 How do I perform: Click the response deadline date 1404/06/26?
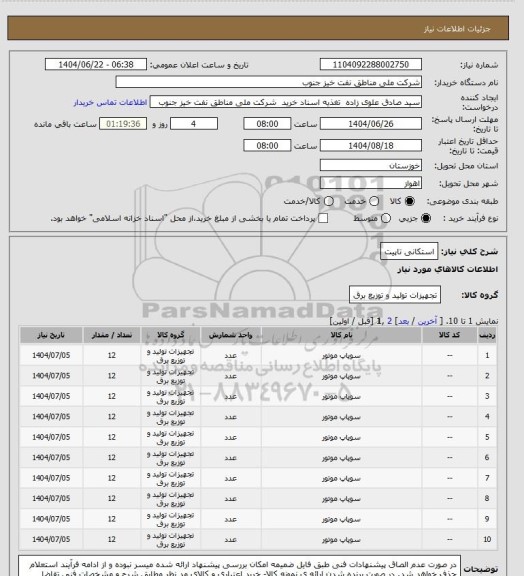pos(371,124)
